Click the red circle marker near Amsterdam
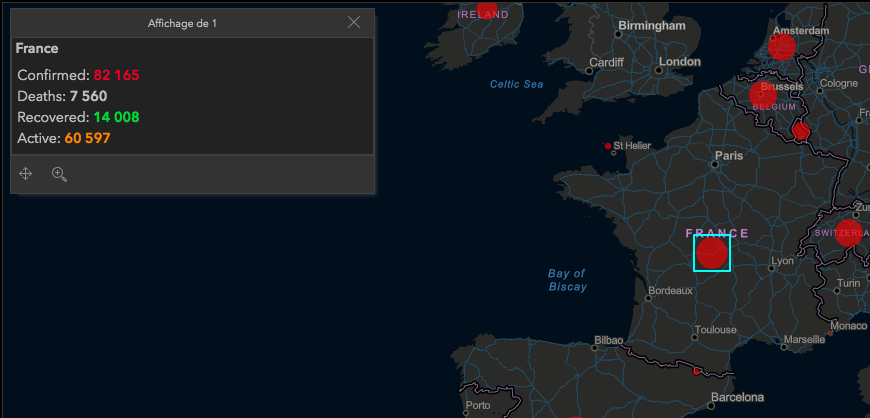 point(782,46)
